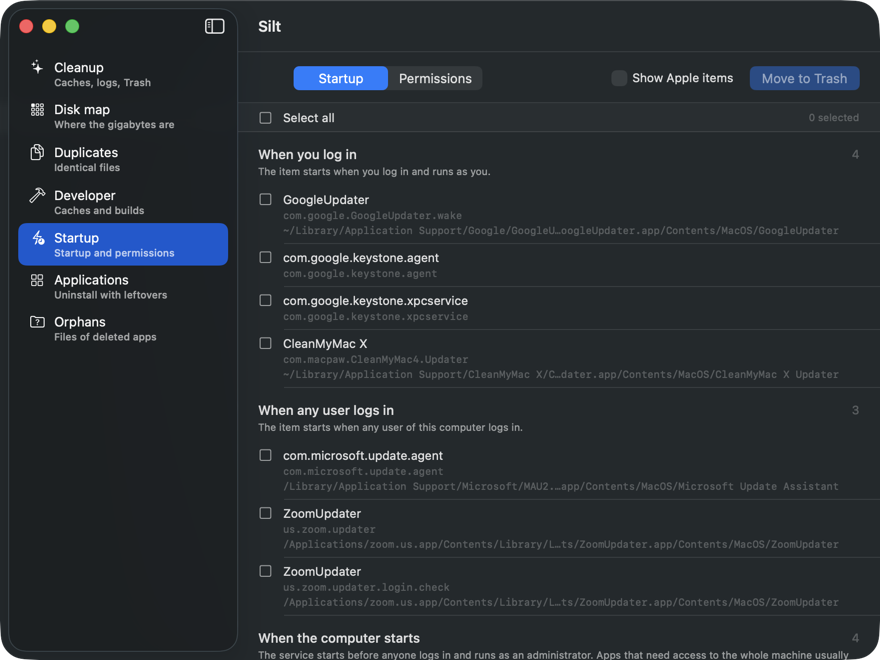Click the com.macpaw.CleanMyMac4.Updater identifier
The height and width of the screenshot is (660, 880).
[375, 359]
